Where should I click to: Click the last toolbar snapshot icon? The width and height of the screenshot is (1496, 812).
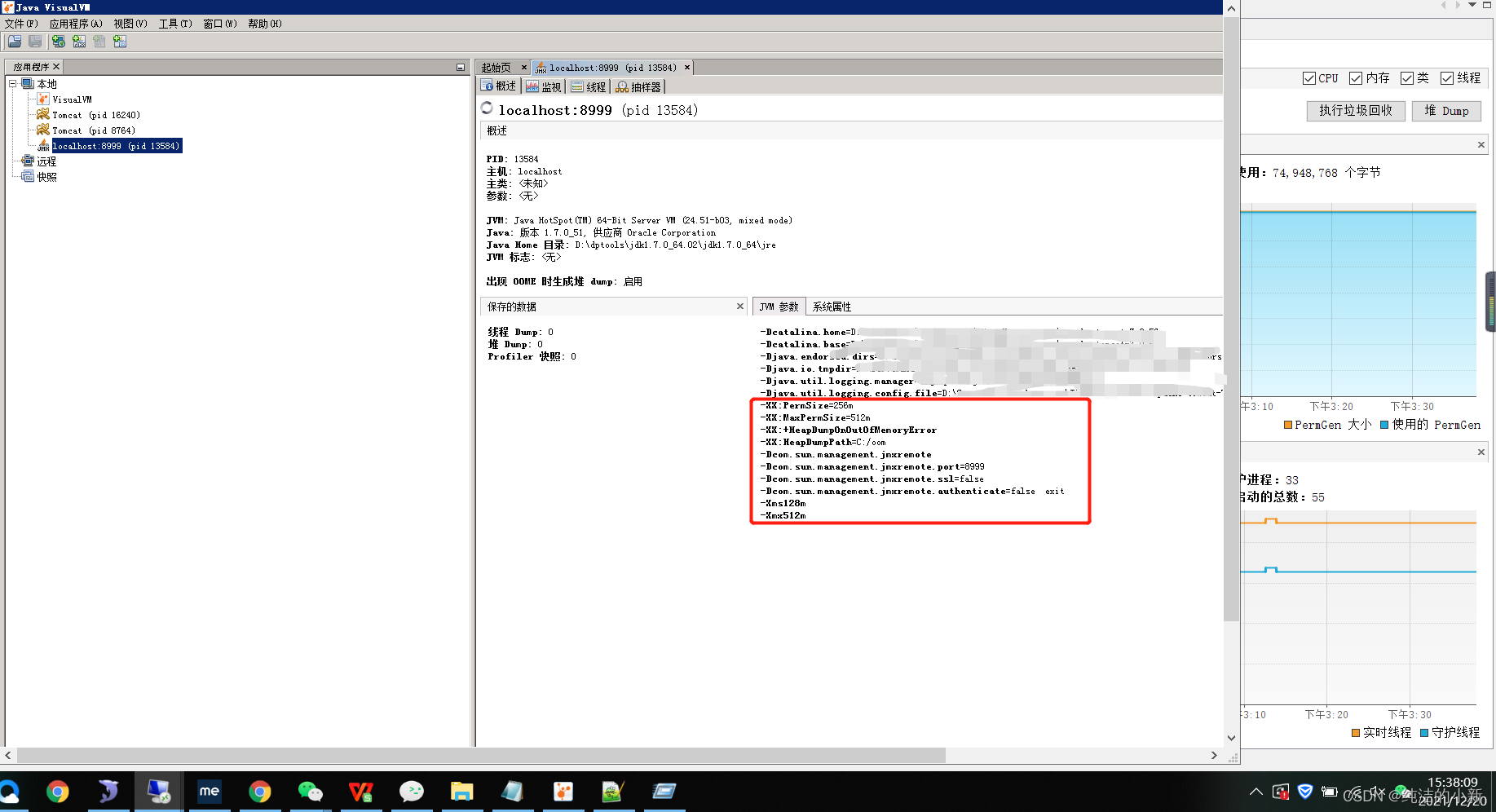tap(120, 42)
